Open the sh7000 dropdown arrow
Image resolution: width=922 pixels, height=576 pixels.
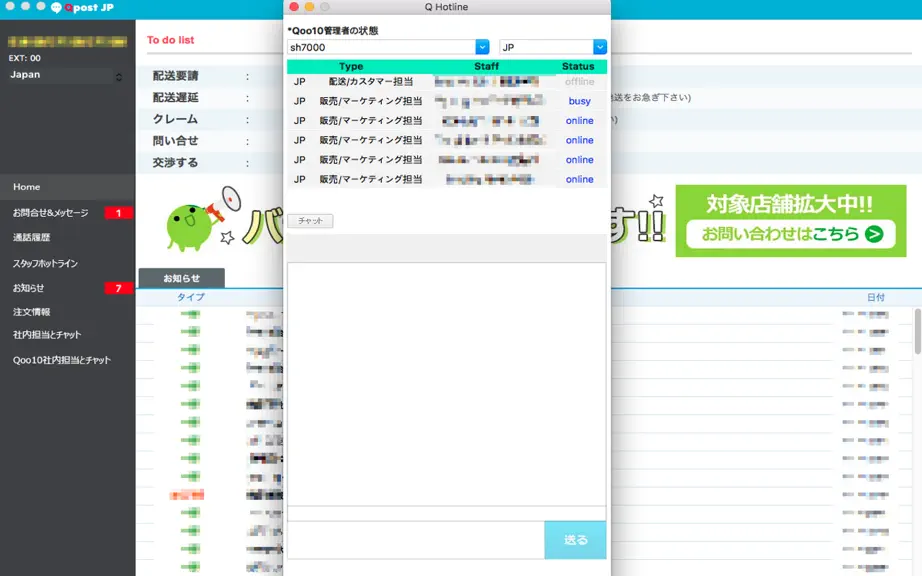pos(482,47)
